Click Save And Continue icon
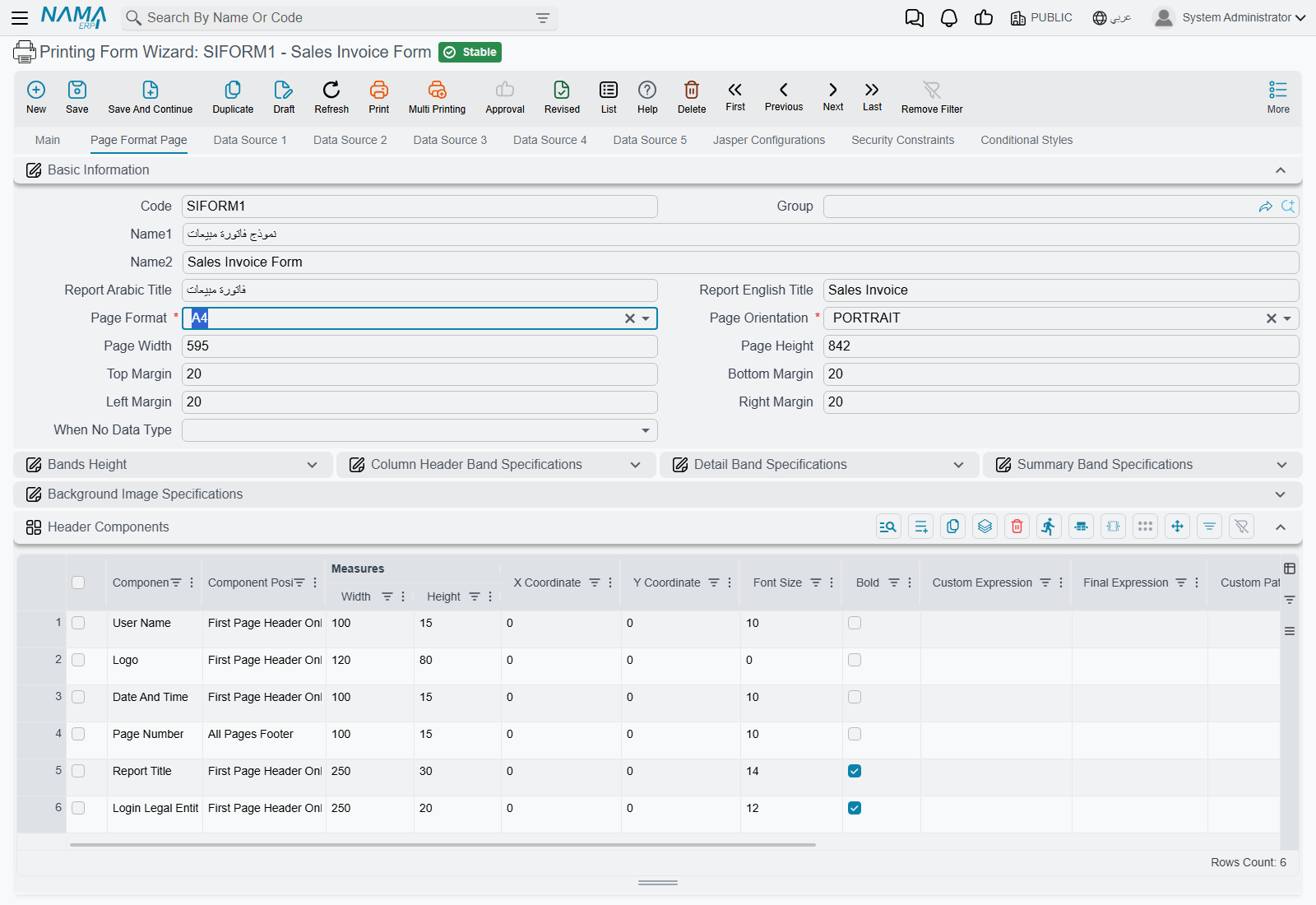Screen dimensions: 1316x905 151,90
